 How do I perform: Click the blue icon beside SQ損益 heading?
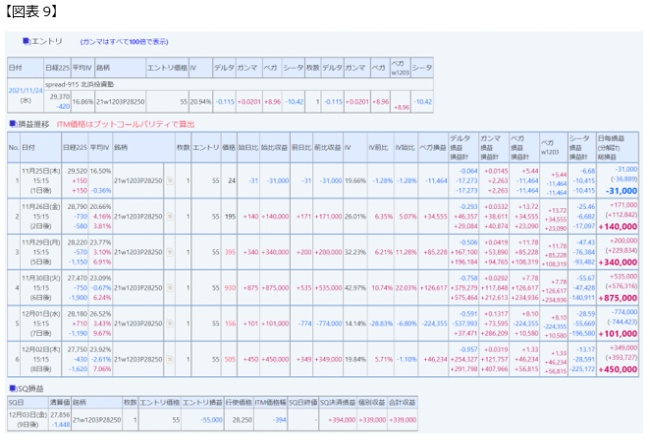coord(12,386)
